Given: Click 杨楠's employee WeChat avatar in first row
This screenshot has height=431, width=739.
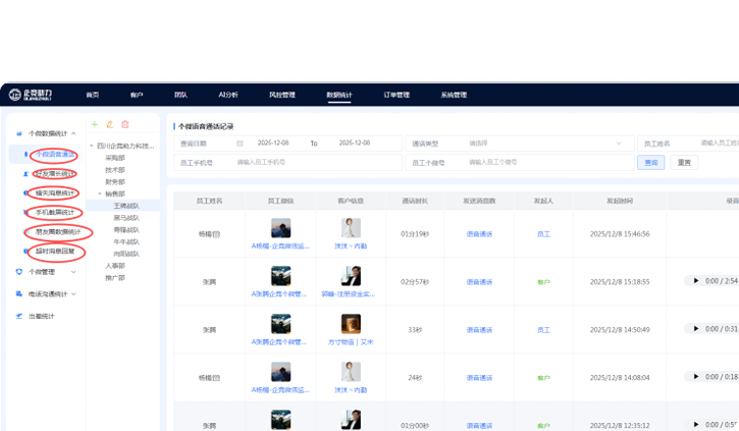Looking at the screenshot, I should point(281,228).
